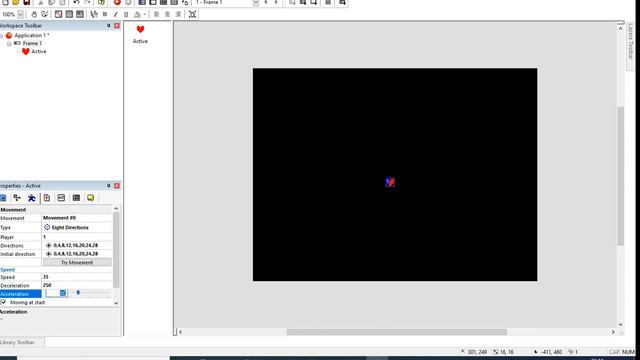This screenshot has height=360, width=640.
Task: Go to previous frame arrow
Action: 266,2
